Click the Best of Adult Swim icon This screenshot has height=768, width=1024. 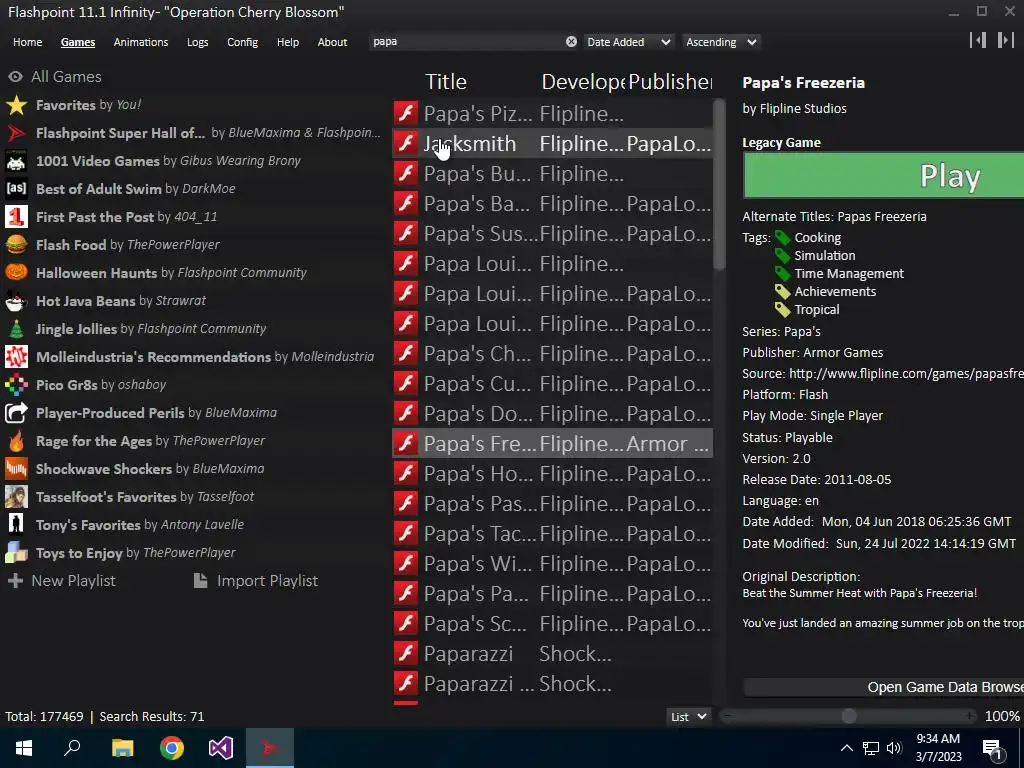click(16, 189)
